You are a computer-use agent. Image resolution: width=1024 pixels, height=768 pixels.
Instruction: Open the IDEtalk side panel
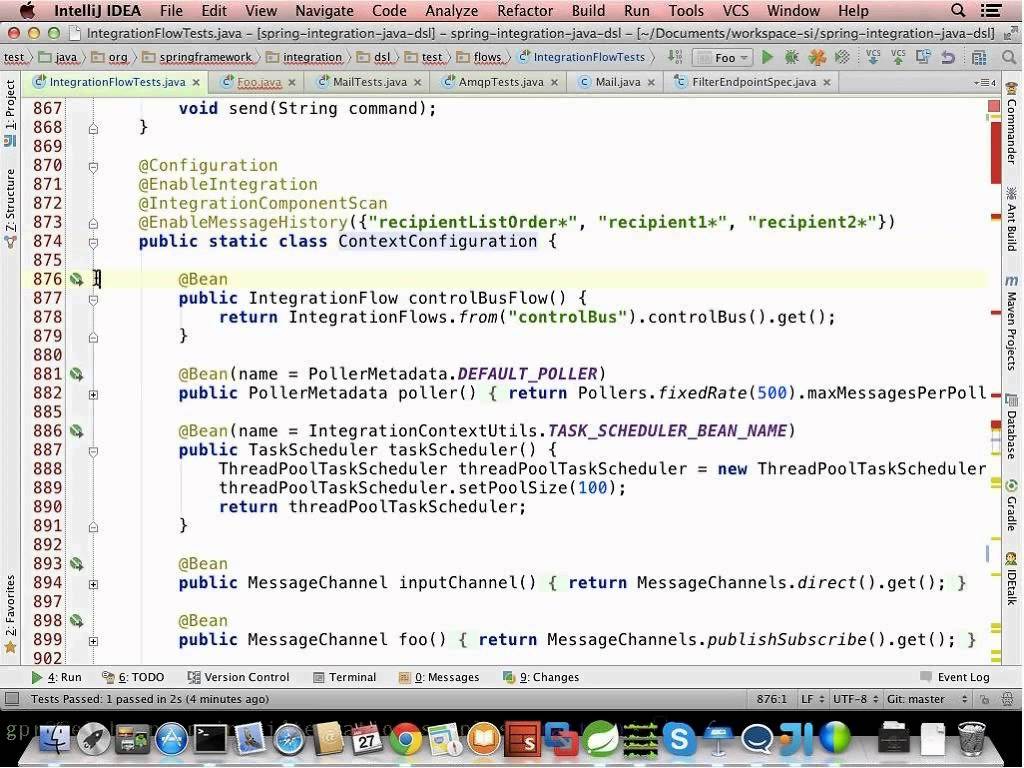pos(1012,579)
